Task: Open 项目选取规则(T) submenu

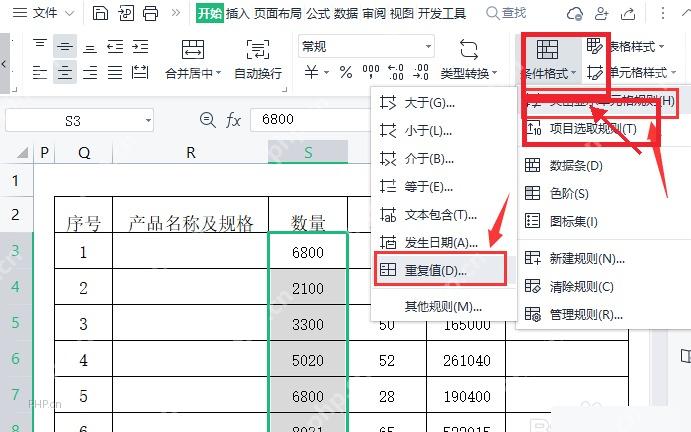Action: click(604, 129)
